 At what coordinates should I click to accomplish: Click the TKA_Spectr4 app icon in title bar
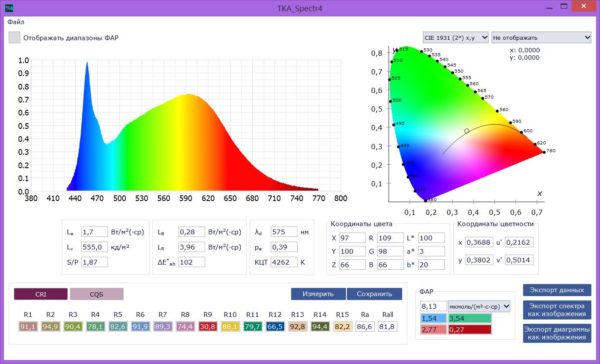coord(8,8)
